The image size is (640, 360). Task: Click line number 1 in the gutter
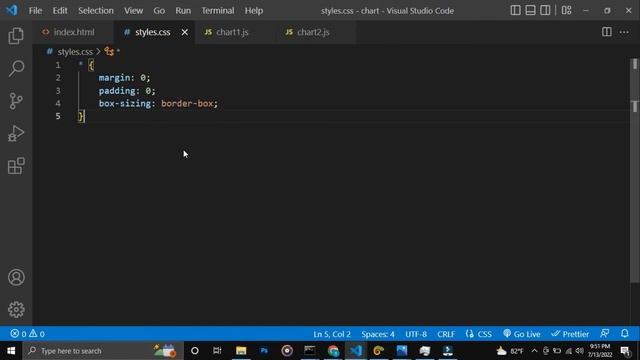pyautogui.click(x=58, y=65)
